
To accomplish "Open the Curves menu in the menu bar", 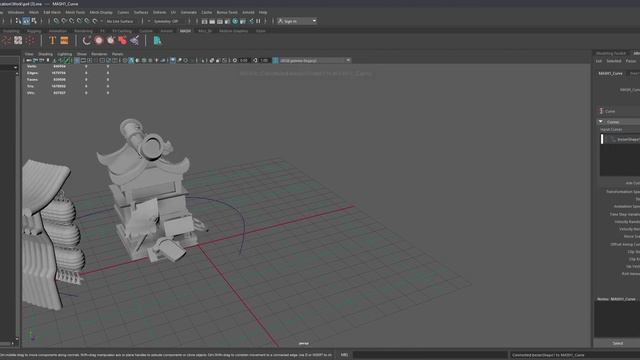I will [123, 12].
